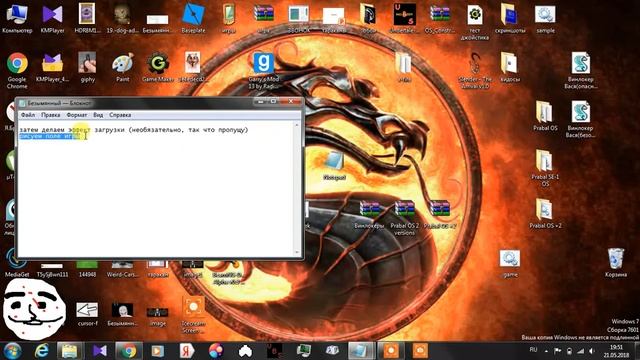
Task: Click the Action Center flag icon
Action: (558, 351)
